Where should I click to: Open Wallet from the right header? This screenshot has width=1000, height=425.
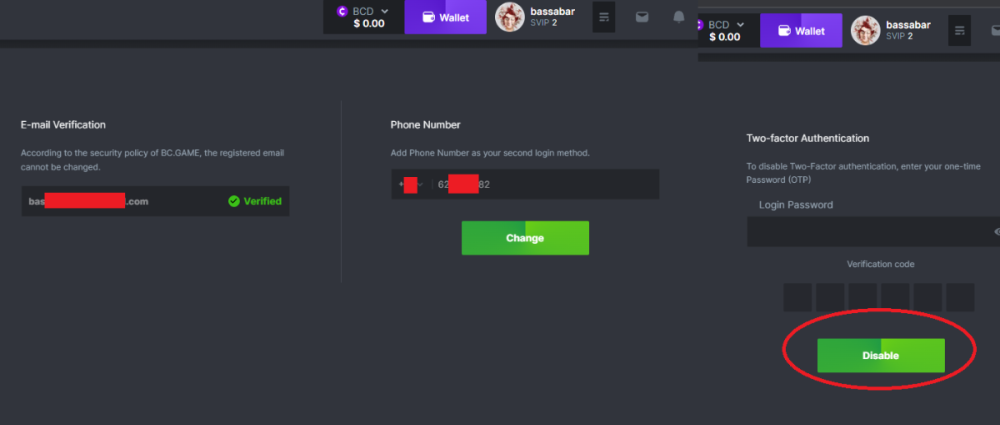(802, 31)
